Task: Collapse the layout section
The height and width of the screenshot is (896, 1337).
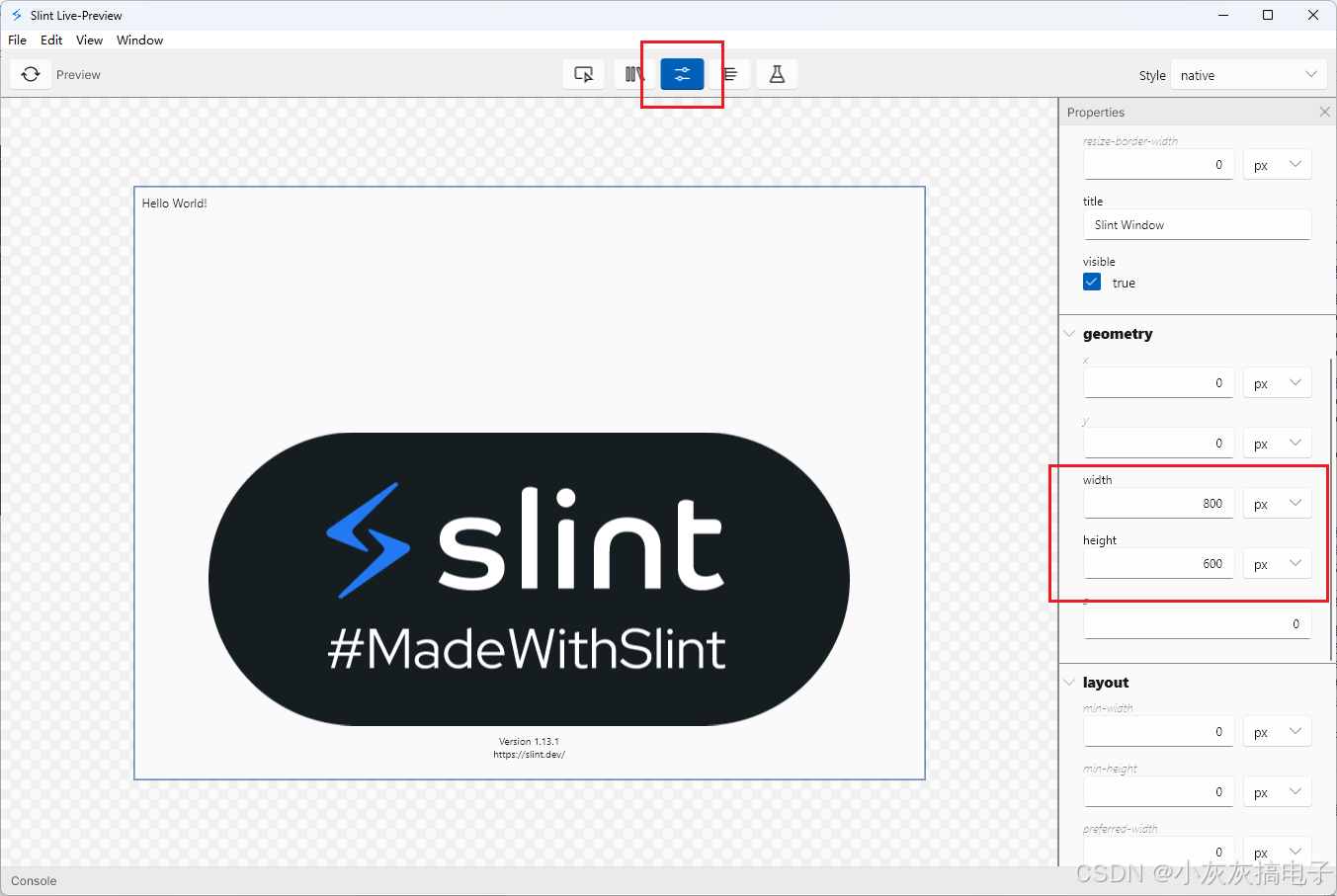Action: (x=1070, y=682)
